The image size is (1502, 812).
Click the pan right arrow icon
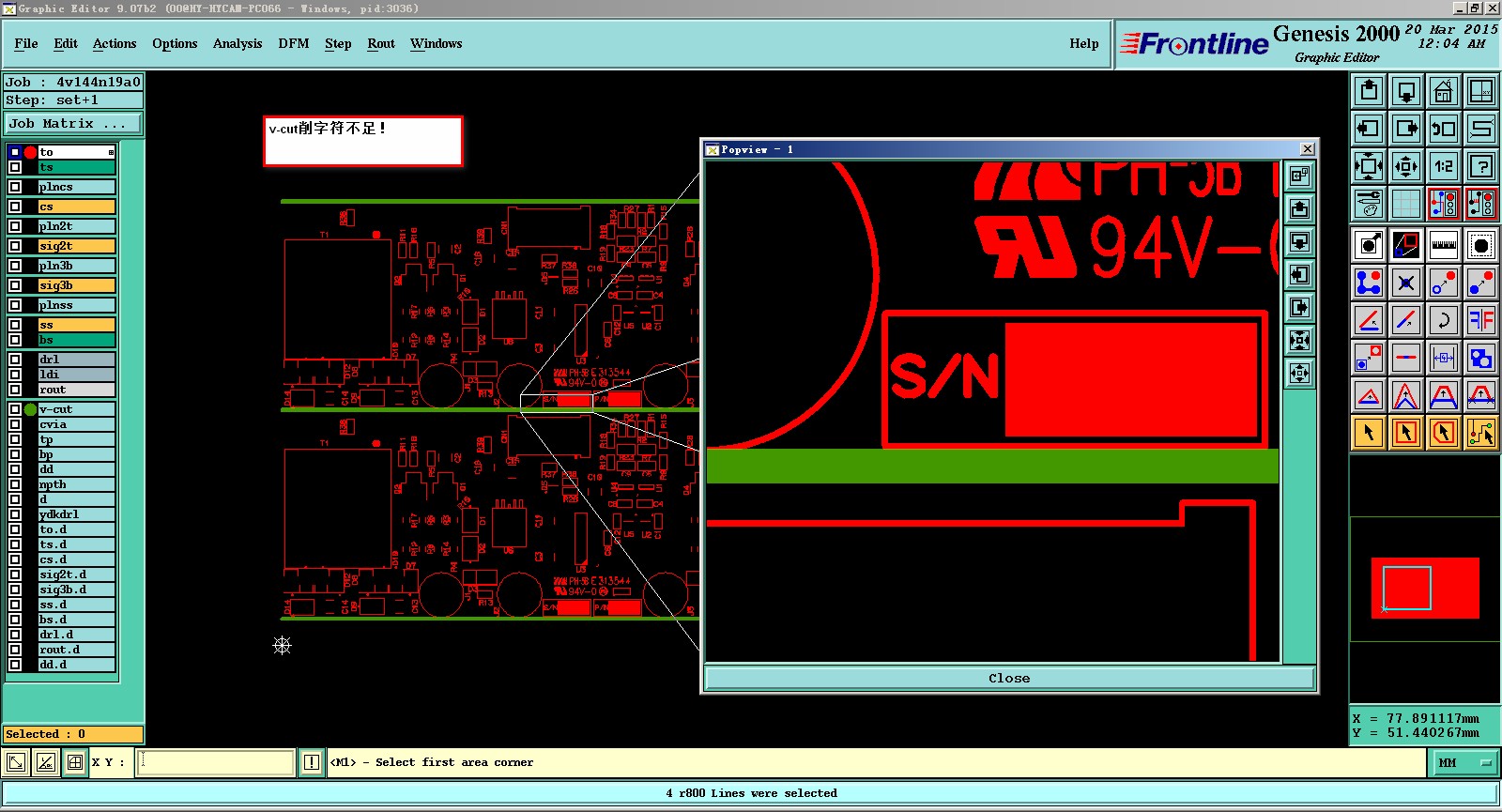[x=1406, y=129]
